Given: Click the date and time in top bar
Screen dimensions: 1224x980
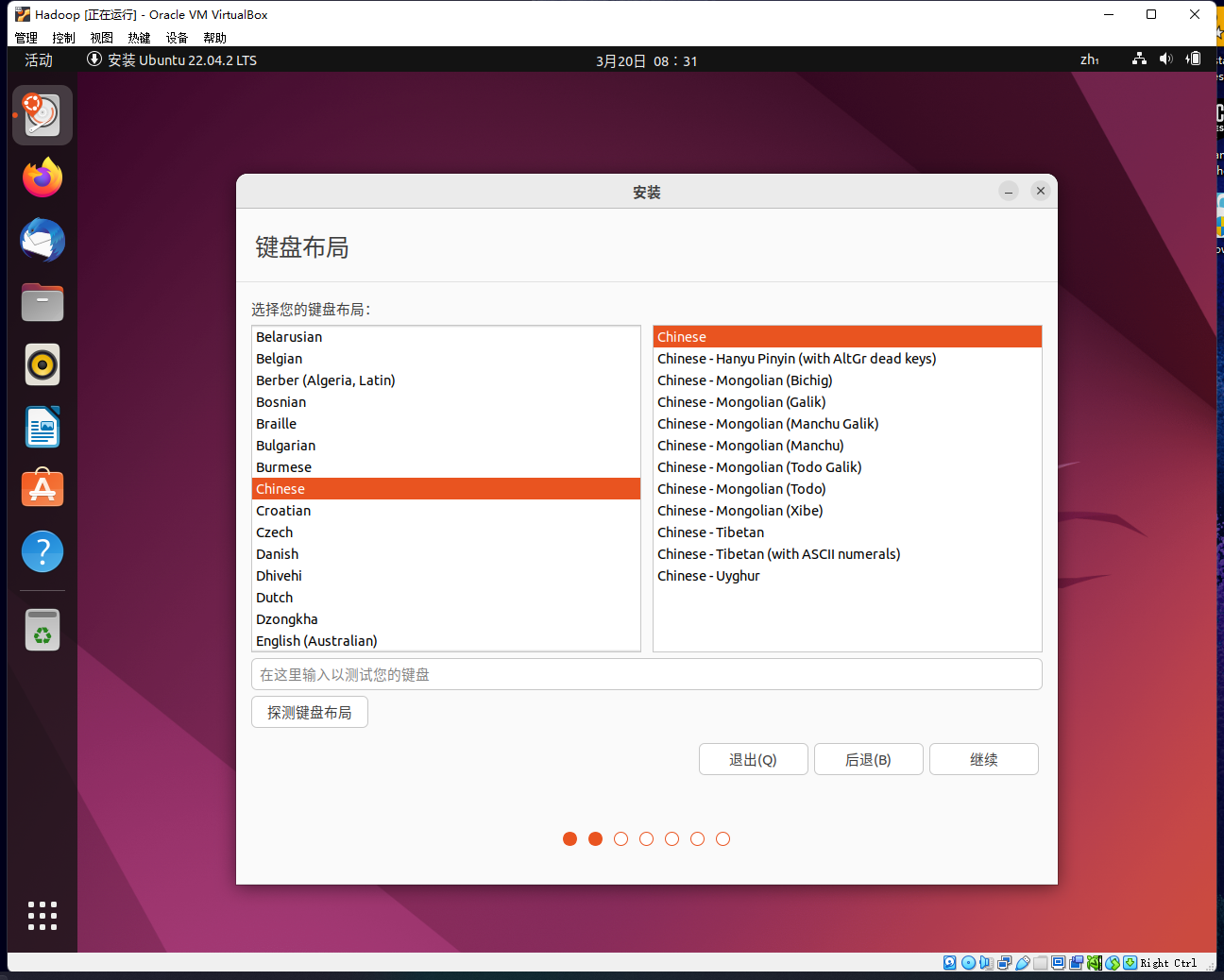Looking at the screenshot, I should 647,60.
